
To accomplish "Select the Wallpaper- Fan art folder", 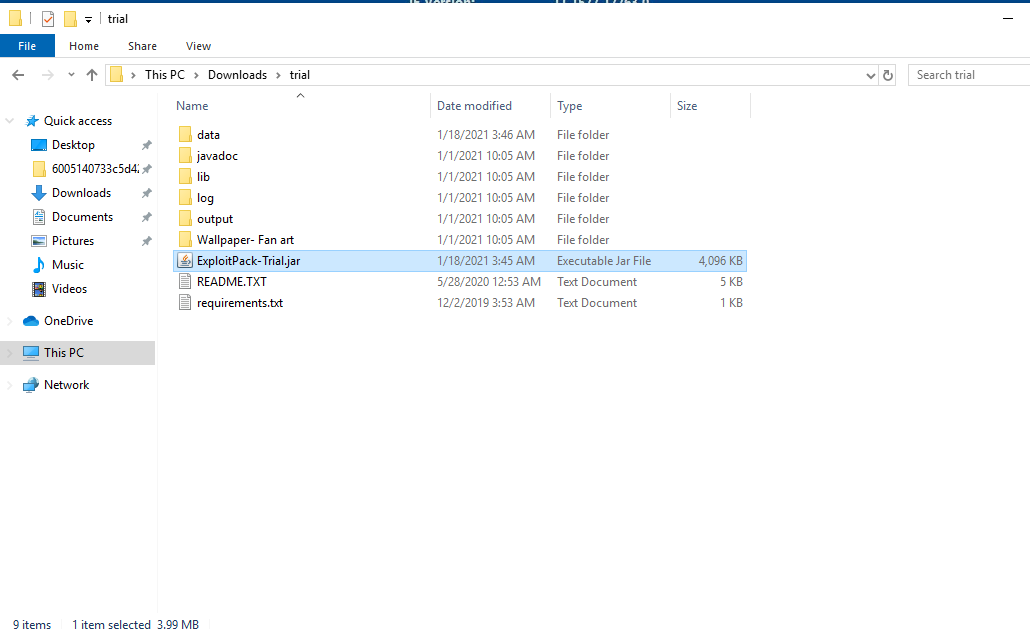I will [244, 240].
